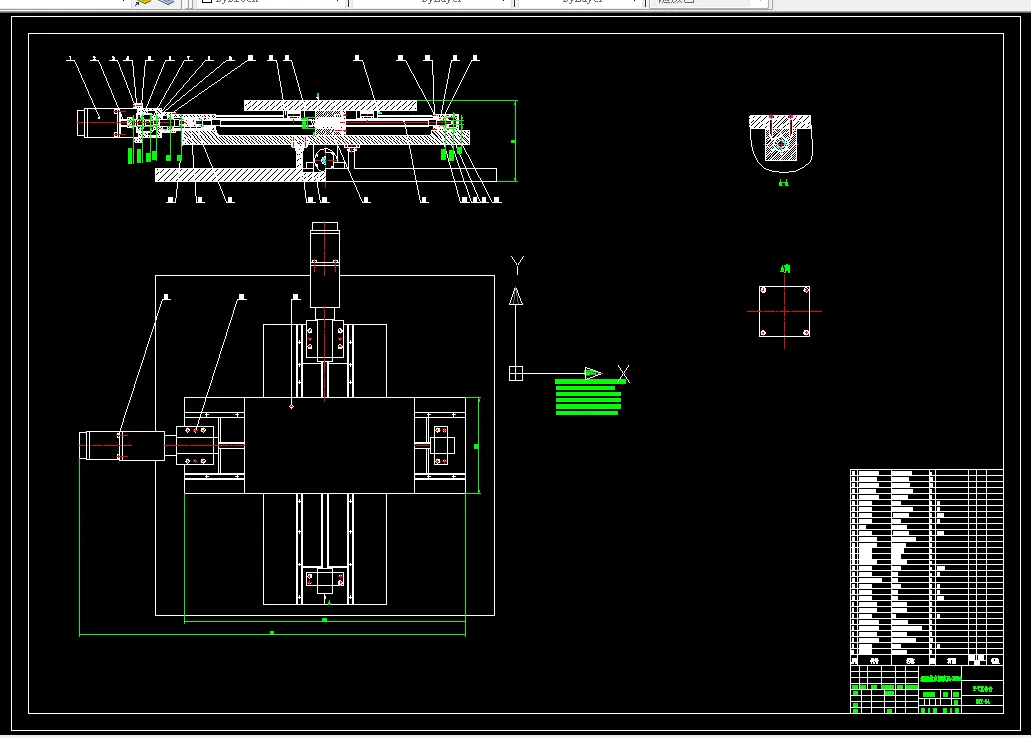The image size is (1031, 738).
Task: Select the left bearing block in plan view
Action: [x=196, y=445]
